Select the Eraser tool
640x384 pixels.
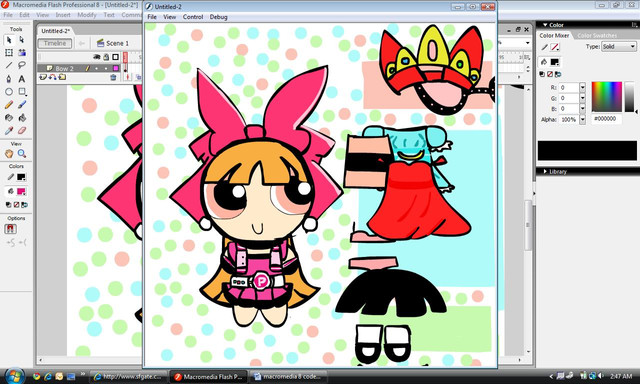(22, 131)
